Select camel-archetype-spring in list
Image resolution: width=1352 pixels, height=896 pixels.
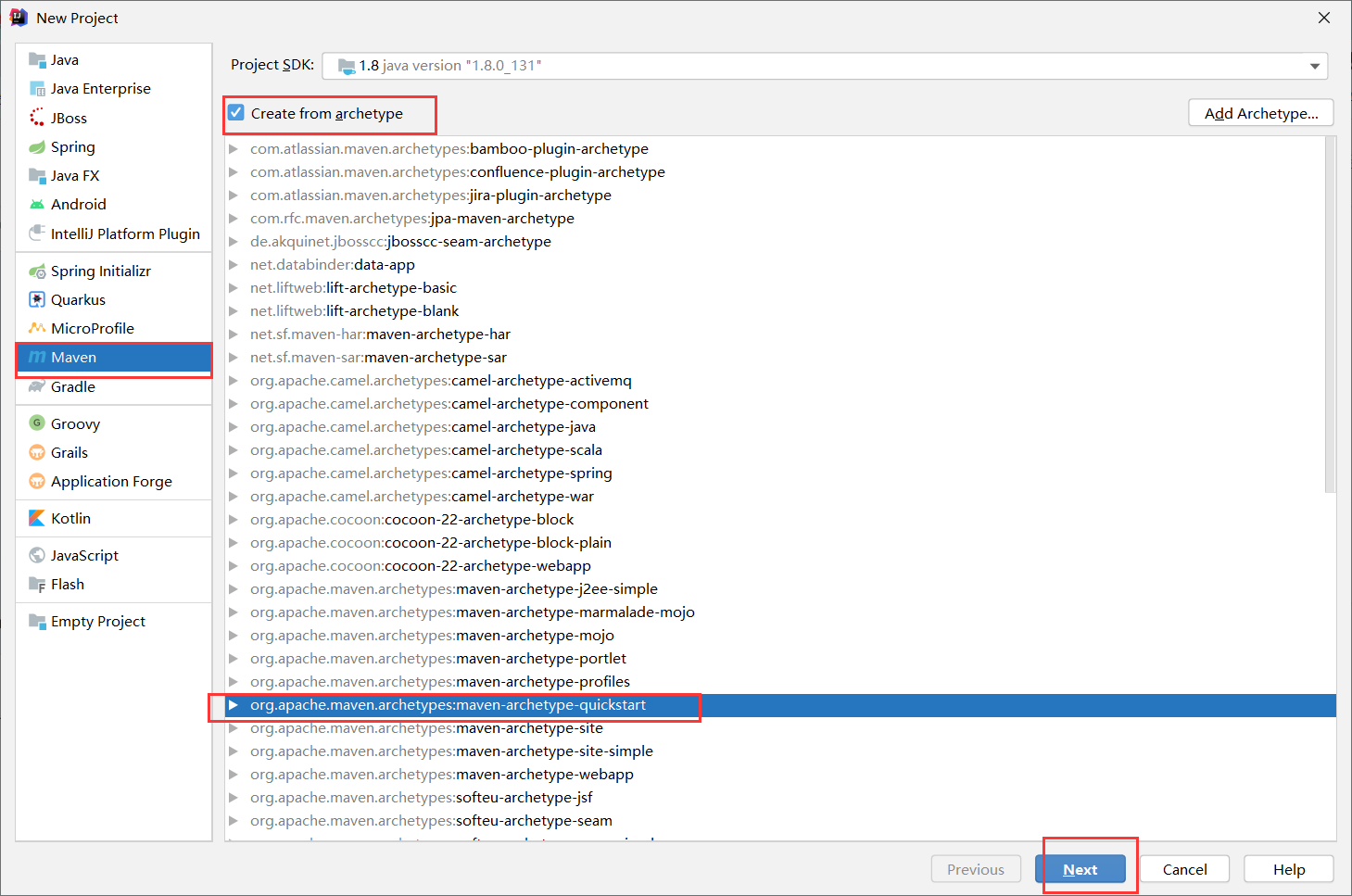pos(780,473)
